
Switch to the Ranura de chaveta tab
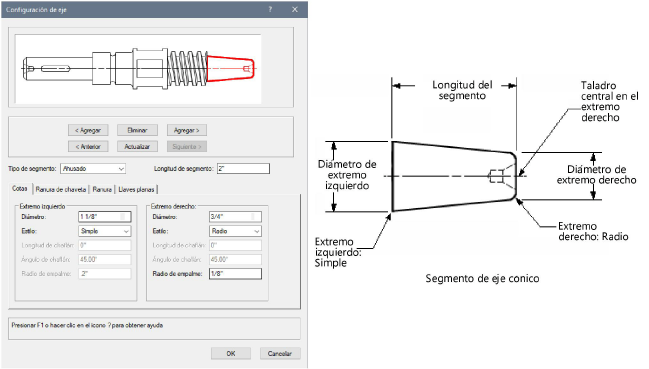[61, 189]
